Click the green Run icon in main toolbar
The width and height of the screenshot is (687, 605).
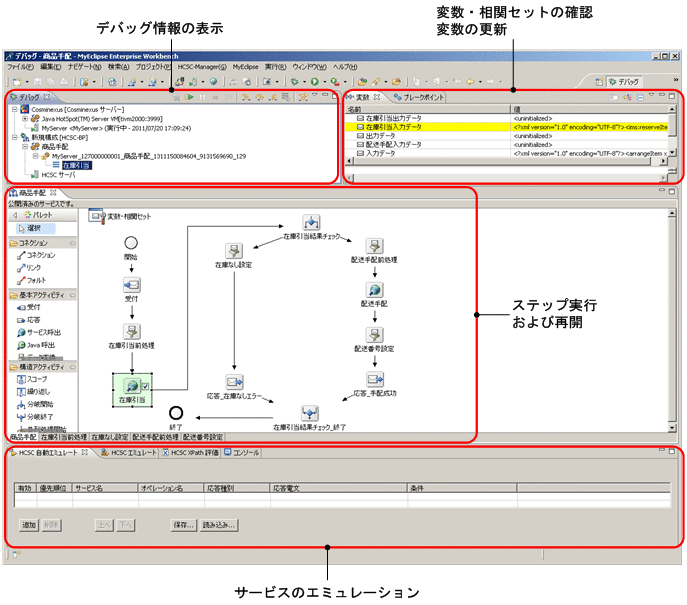[315, 81]
